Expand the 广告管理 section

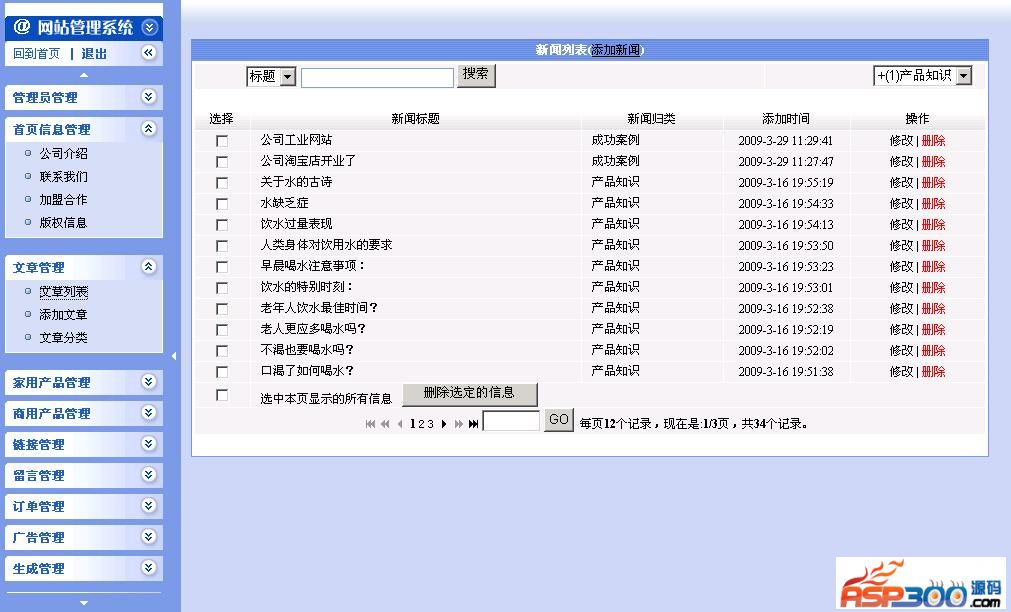(x=148, y=537)
